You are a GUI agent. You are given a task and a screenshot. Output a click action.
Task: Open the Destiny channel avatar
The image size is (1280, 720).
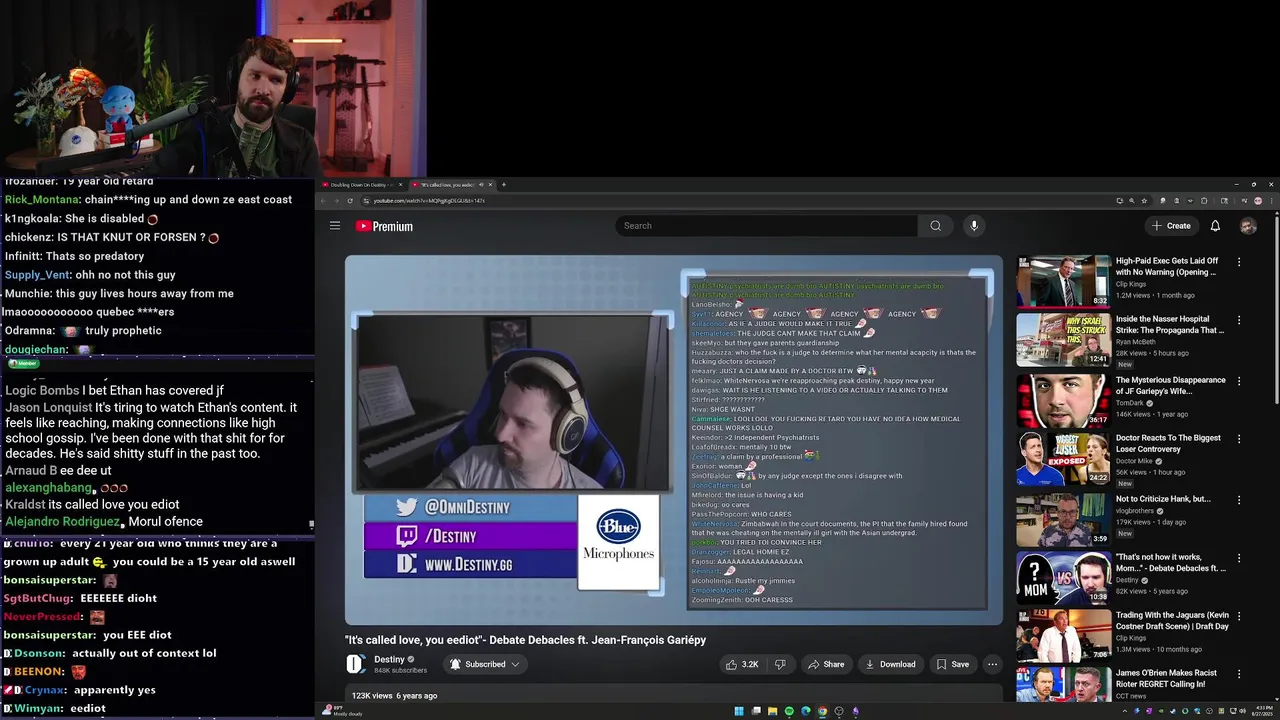coord(355,664)
